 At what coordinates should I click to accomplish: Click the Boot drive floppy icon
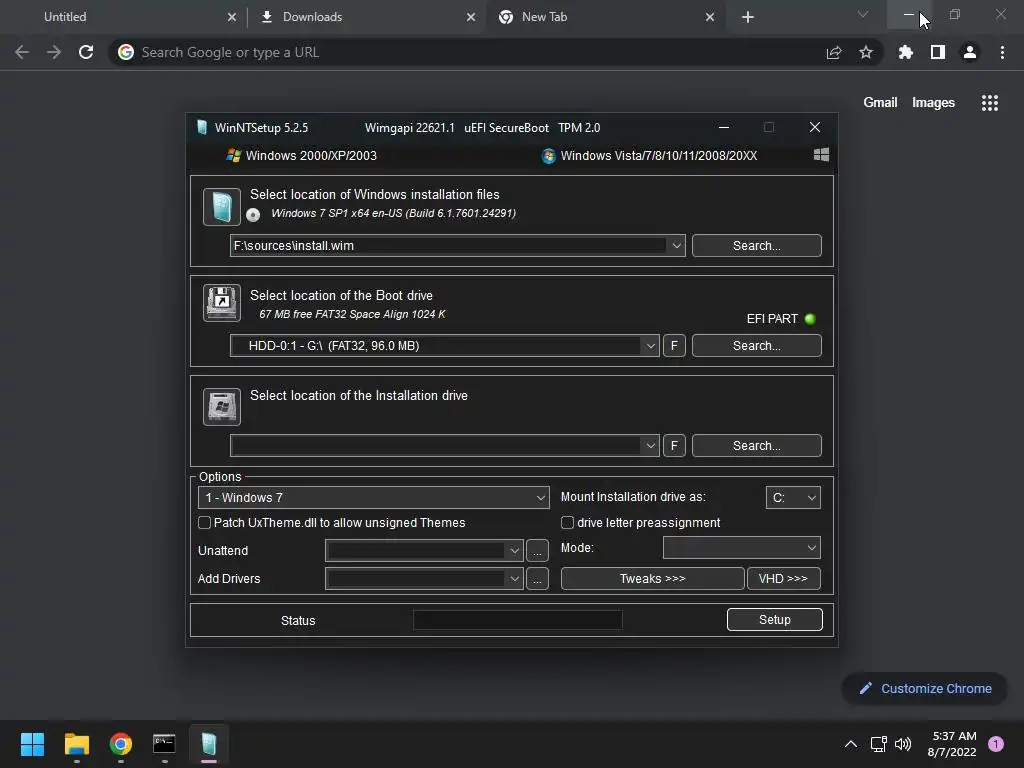point(221,302)
